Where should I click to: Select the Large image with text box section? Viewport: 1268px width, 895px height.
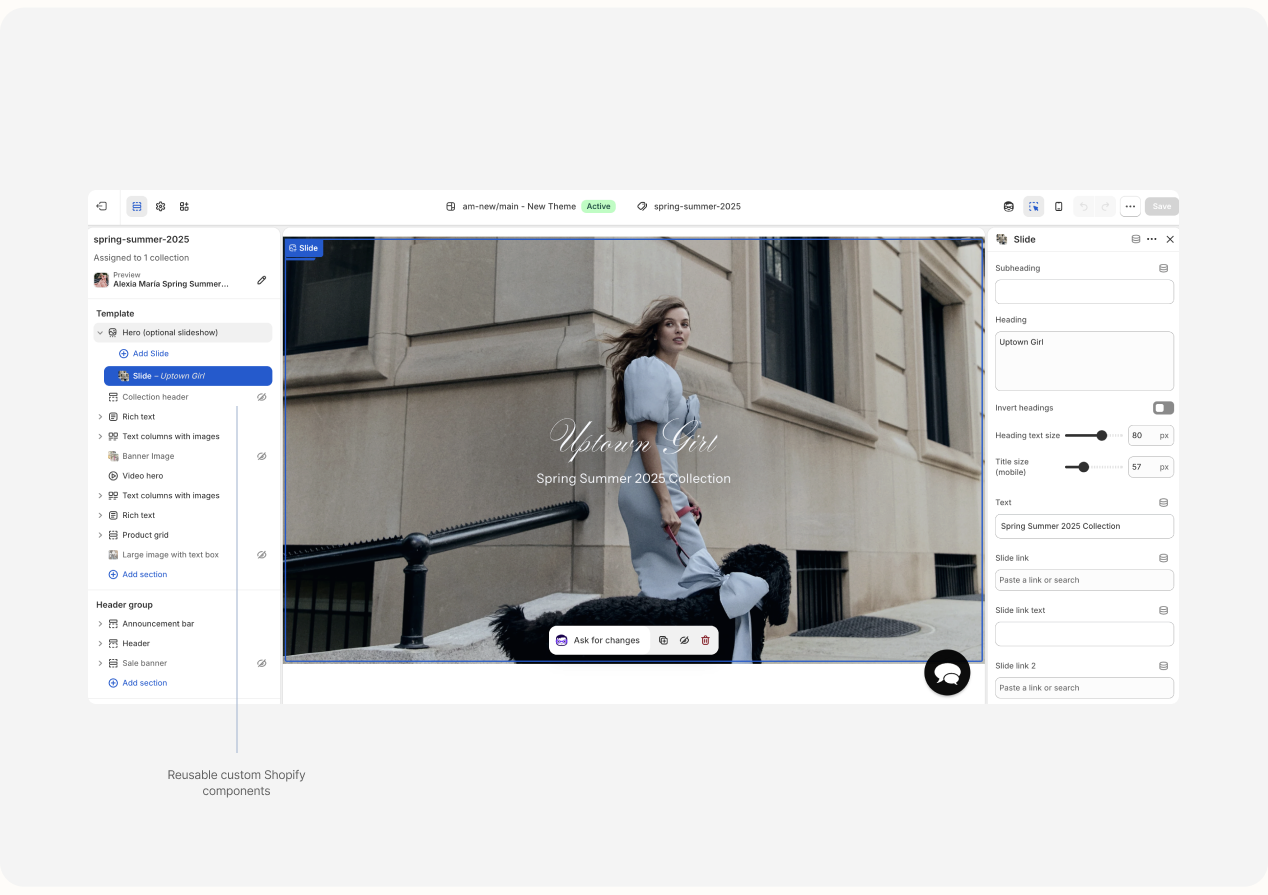170,555
